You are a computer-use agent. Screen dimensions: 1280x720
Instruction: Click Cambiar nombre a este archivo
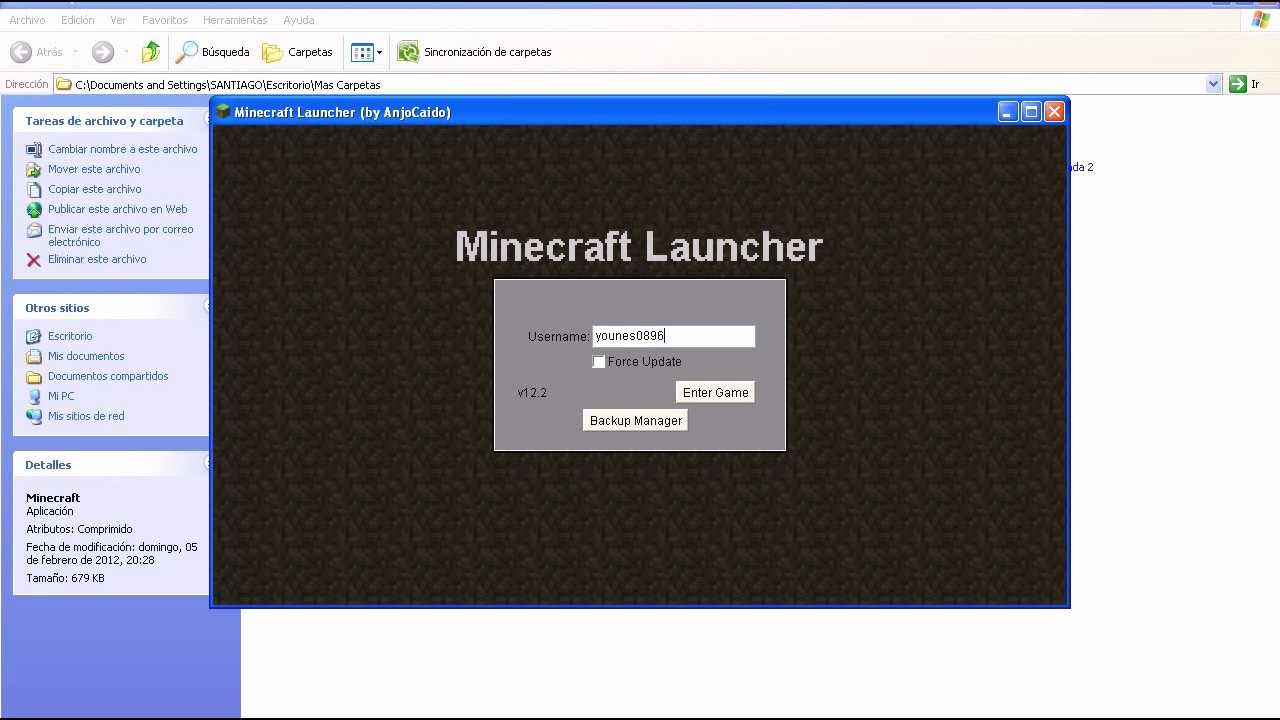pyautogui.click(x=123, y=149)
